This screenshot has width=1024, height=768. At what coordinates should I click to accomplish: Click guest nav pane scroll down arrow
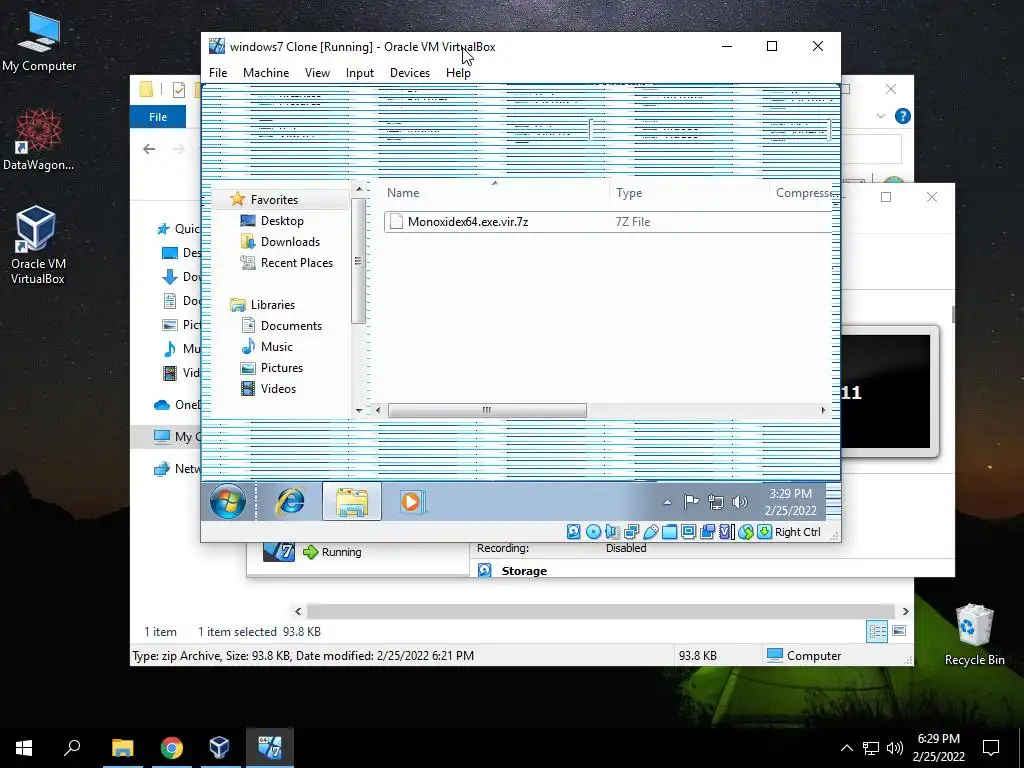click(x=359, y=410)
